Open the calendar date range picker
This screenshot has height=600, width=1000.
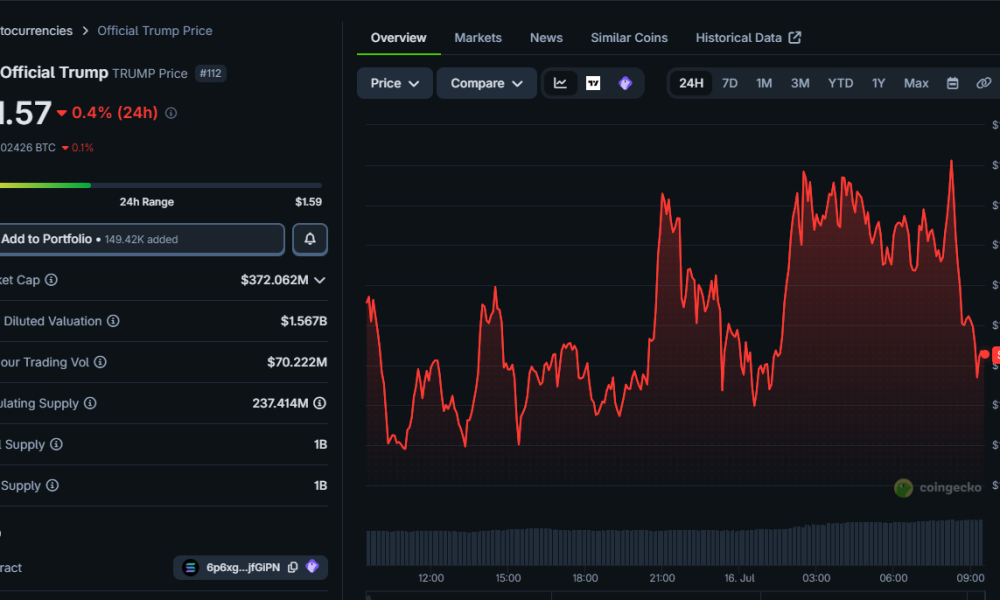click(952, 84)
